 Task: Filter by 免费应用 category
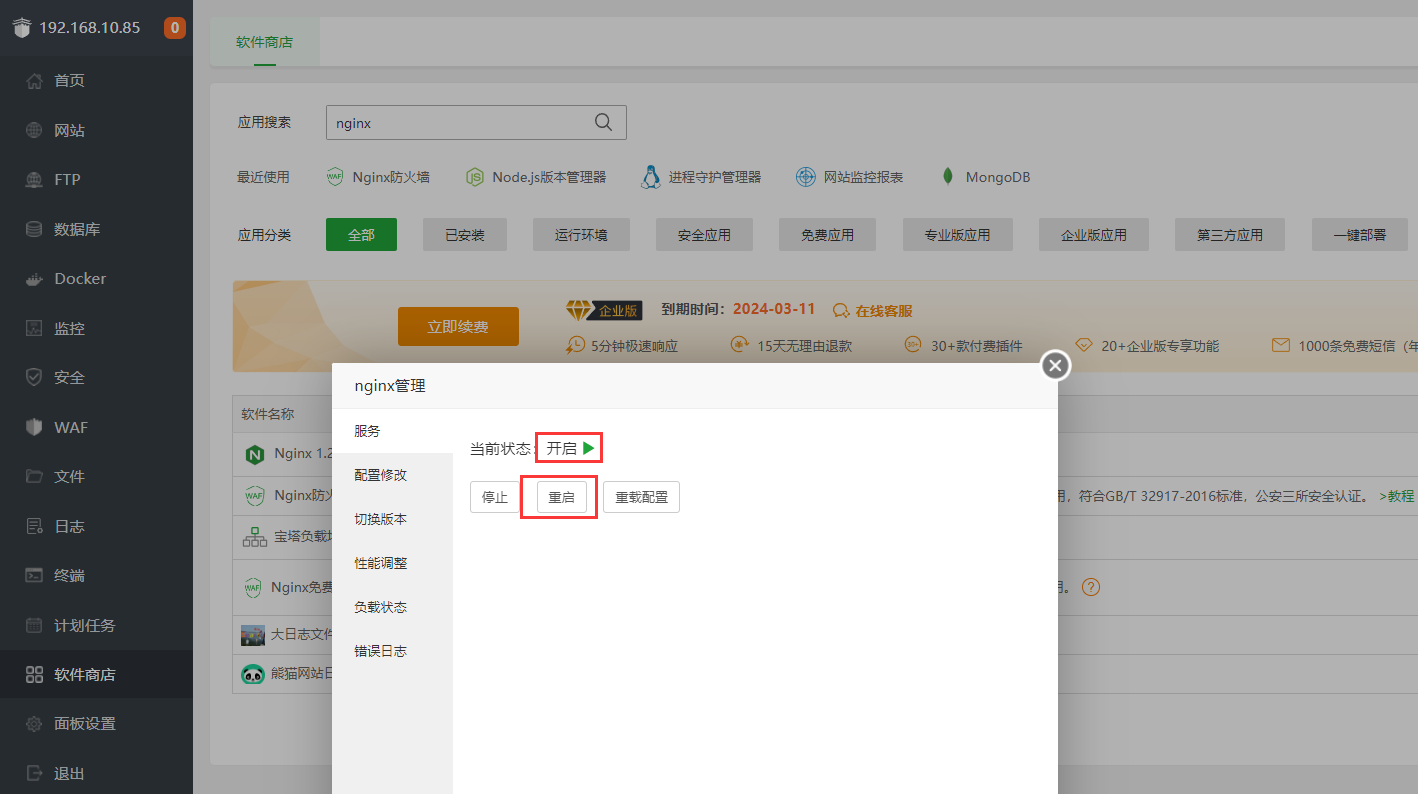(827, 235)
